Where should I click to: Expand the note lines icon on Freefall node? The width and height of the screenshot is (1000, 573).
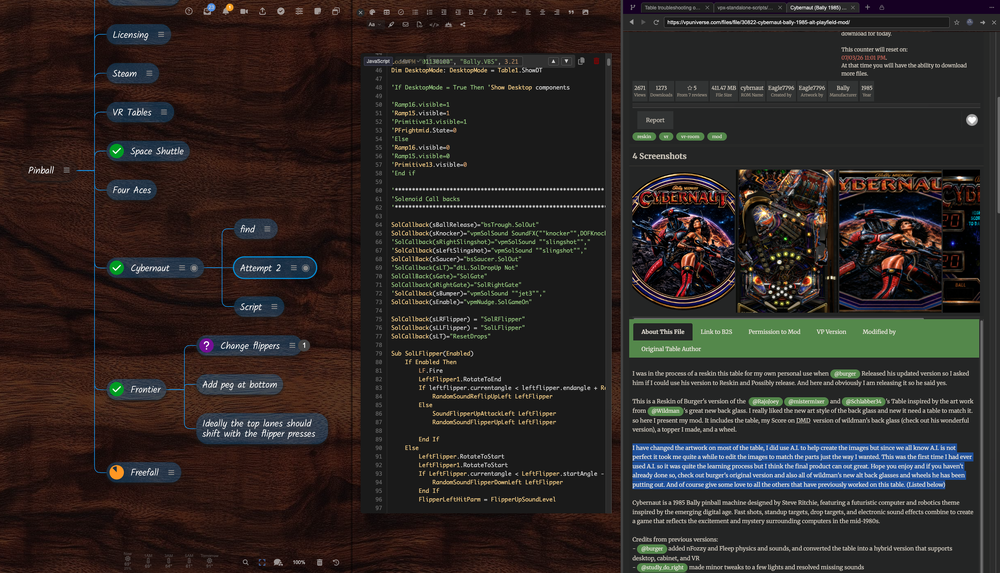(171, 472)
